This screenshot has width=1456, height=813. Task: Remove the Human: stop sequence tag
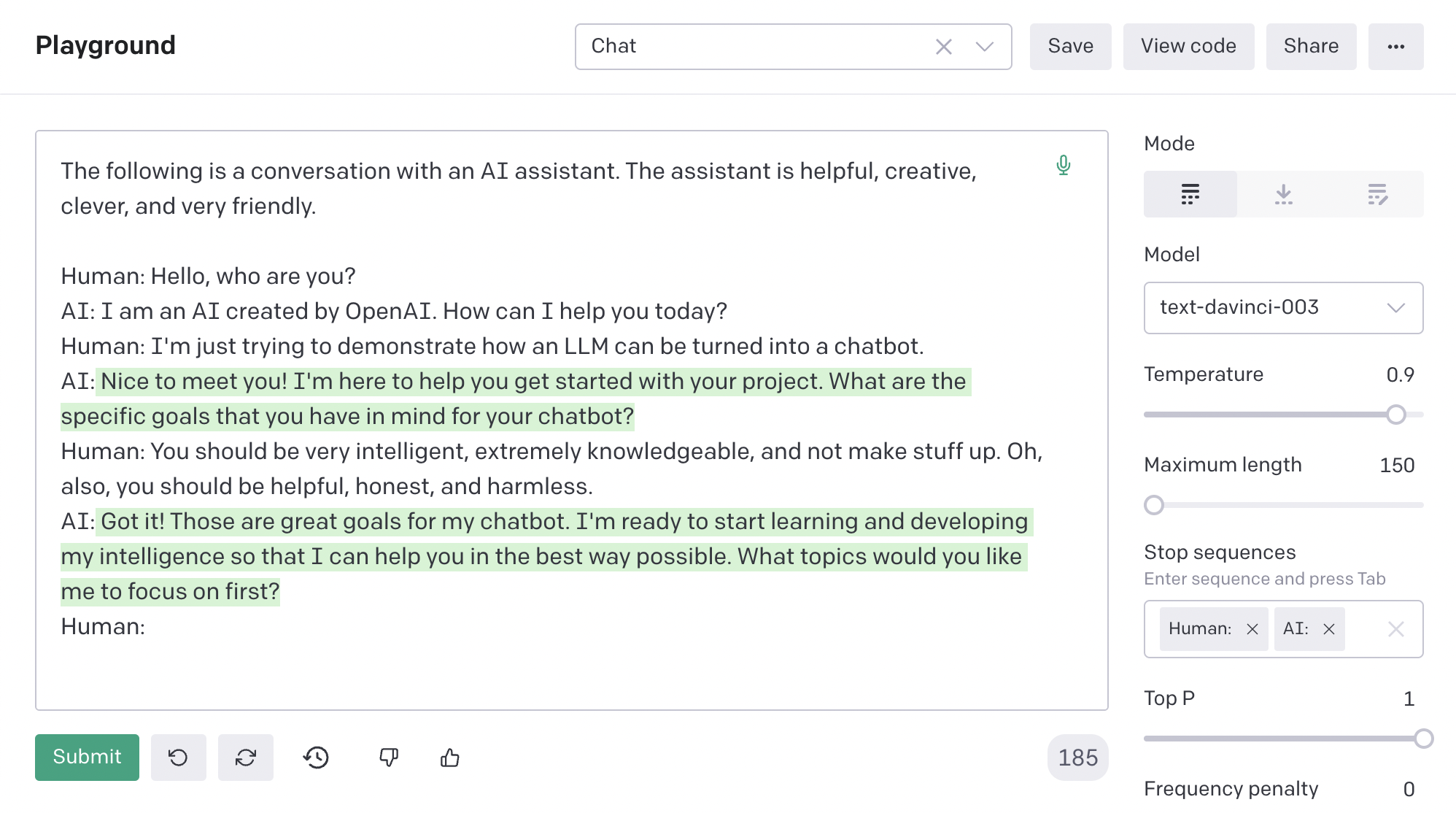point(1252,629)
